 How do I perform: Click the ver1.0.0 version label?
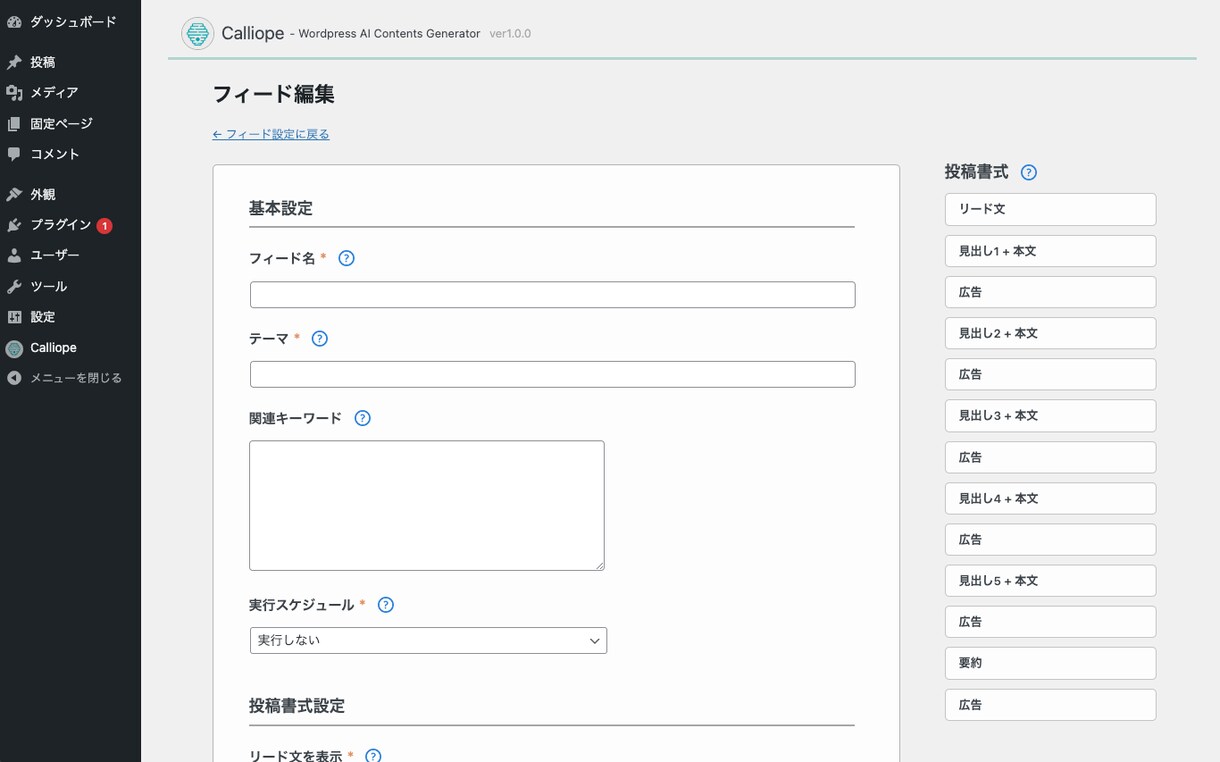(x=510, y=34)
